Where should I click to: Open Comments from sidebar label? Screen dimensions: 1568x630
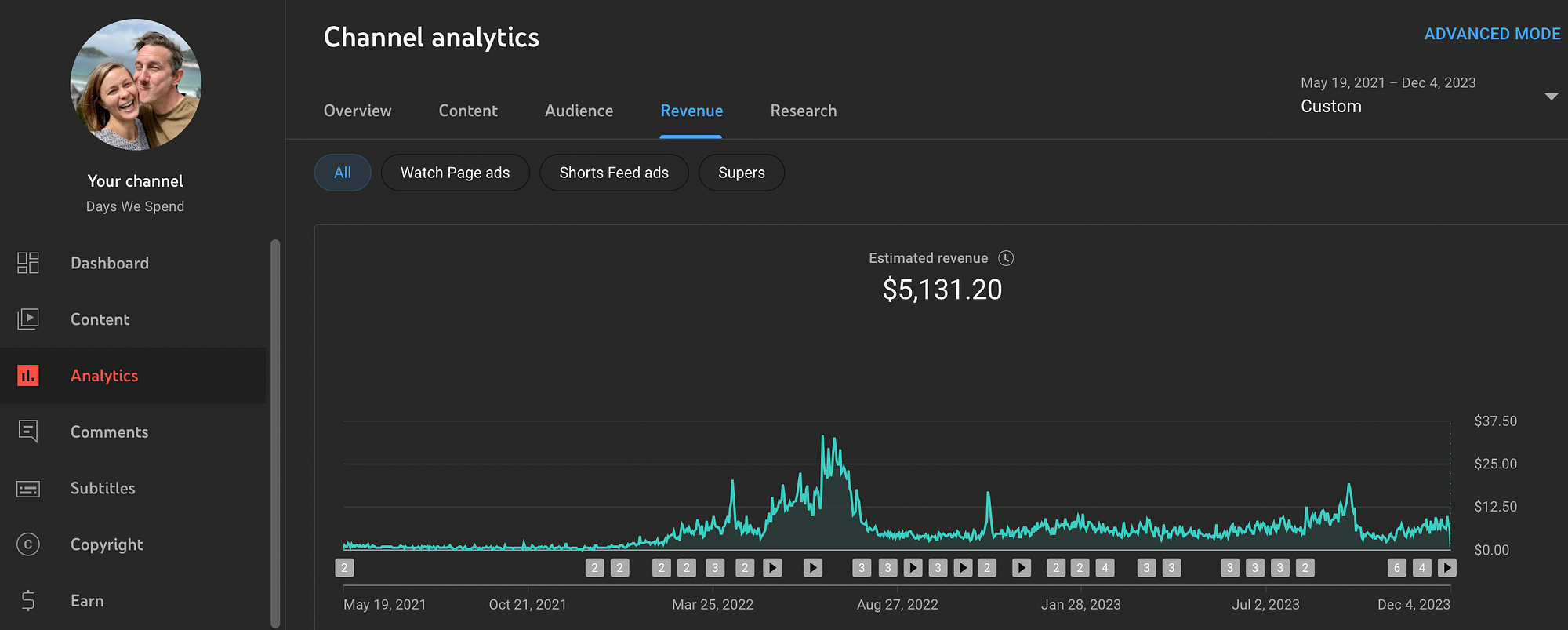point(109,432)
